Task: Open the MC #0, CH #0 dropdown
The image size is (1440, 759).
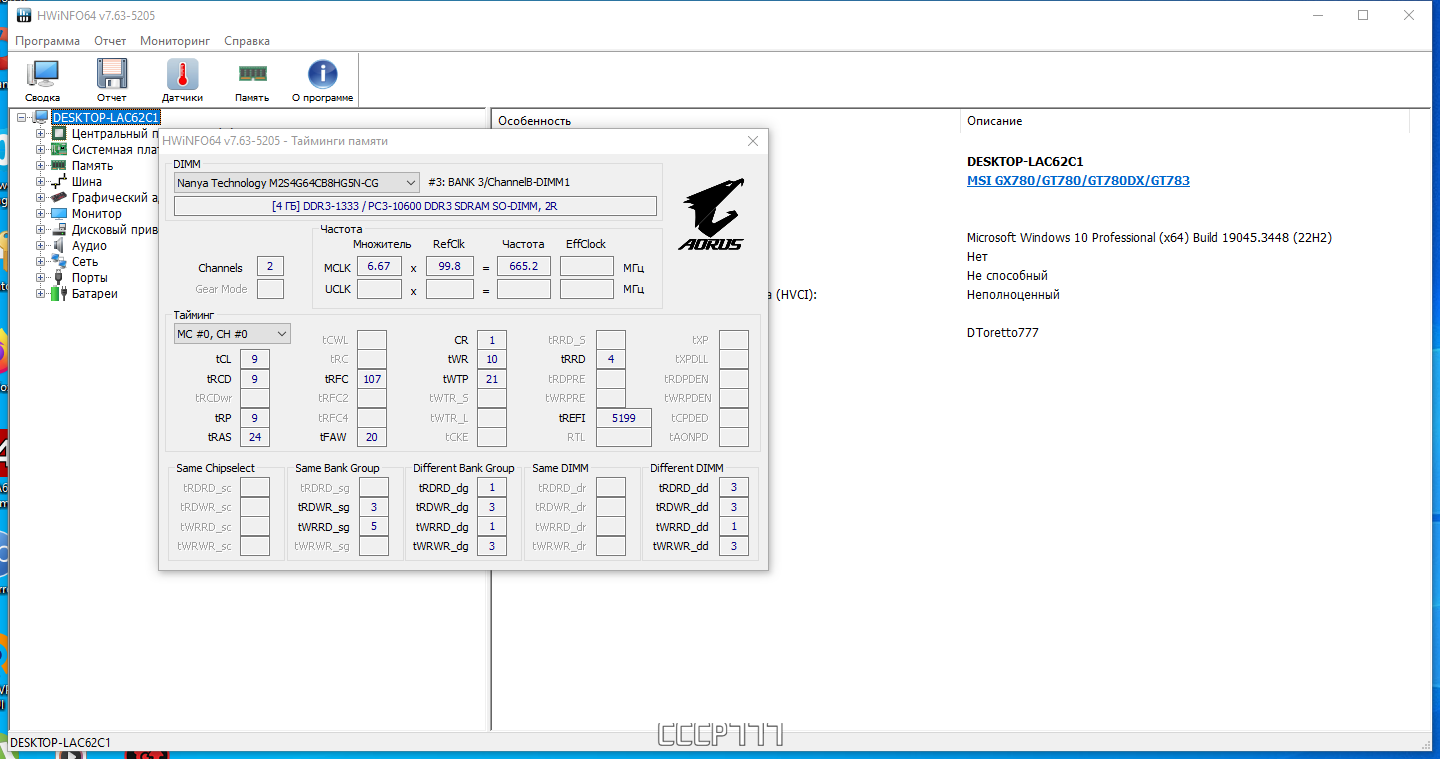Action: [232, 334]
